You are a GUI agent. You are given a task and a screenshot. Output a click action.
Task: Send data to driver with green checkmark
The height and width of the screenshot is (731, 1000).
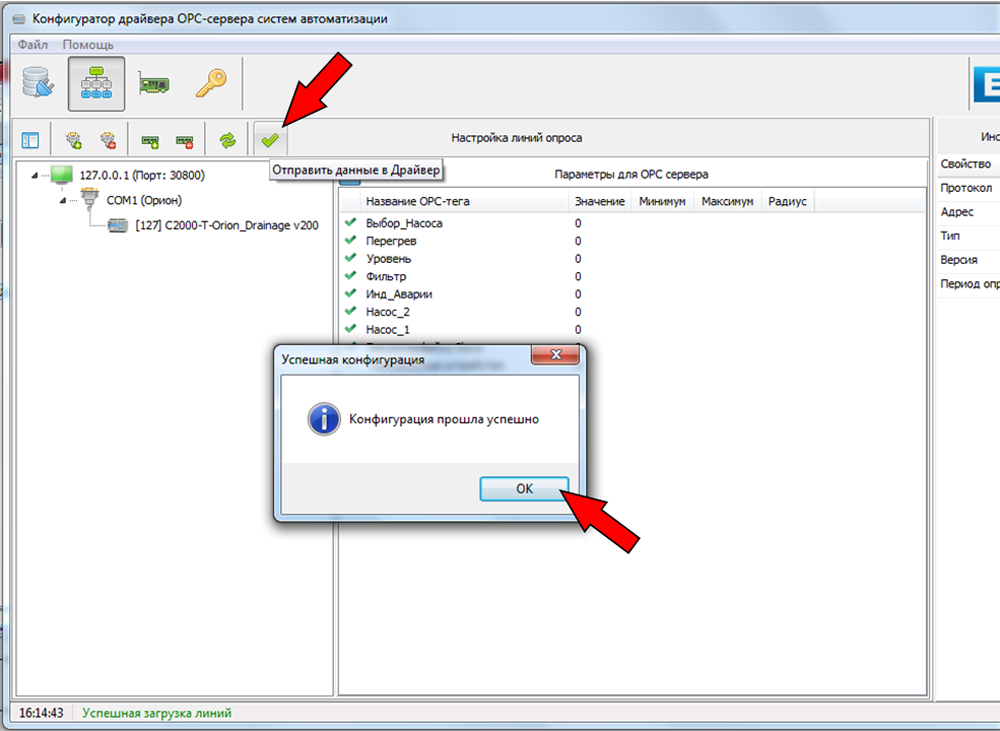[x=269, y=141]
